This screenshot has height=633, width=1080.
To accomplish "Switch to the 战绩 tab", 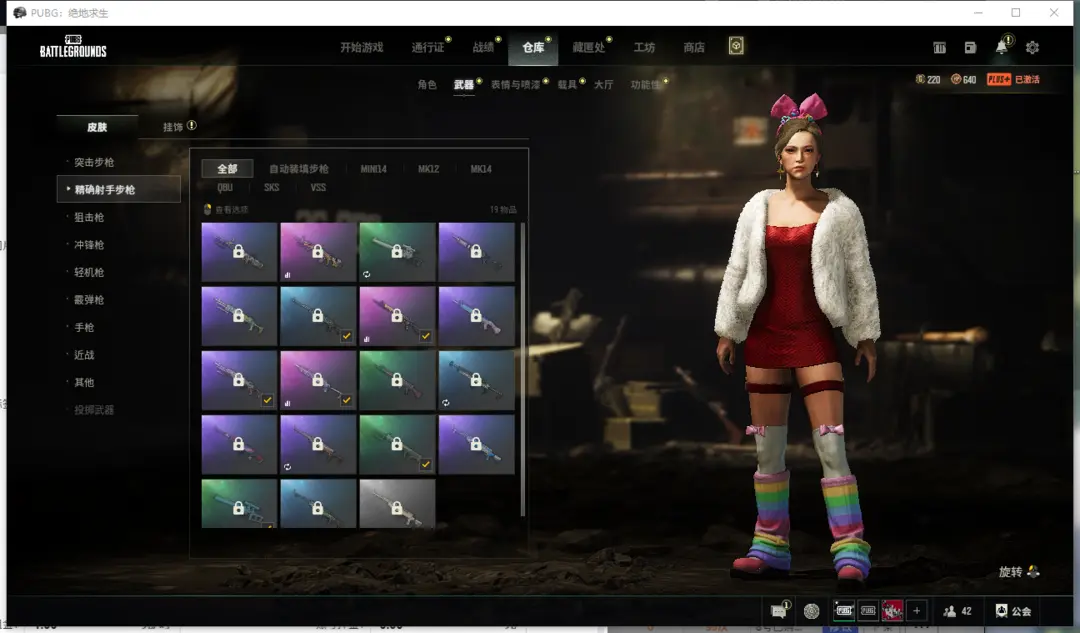I will pyautogui.click(x=484, y=47).
